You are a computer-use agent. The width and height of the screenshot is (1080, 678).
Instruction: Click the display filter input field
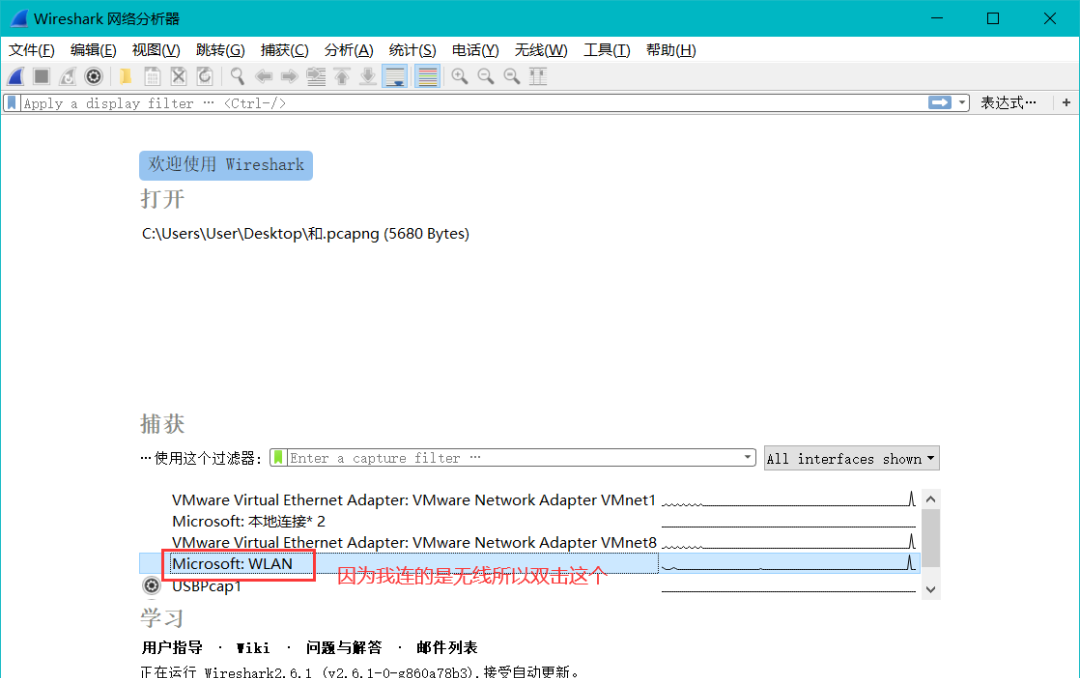tap(474, 103)
